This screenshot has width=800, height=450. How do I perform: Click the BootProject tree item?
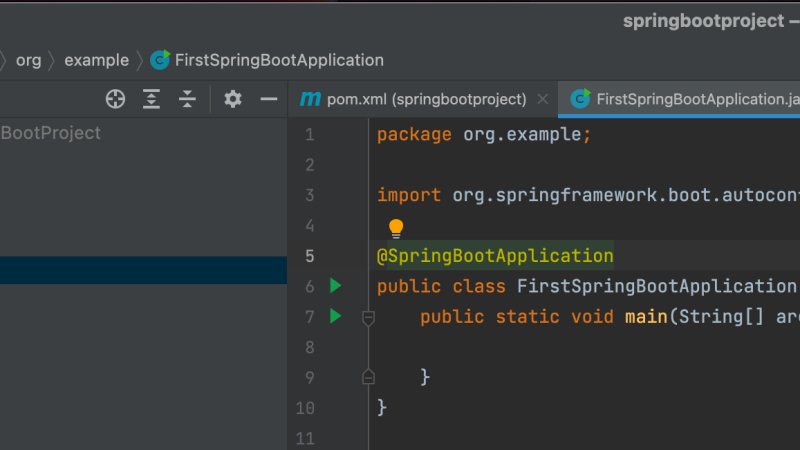point(51,133)
